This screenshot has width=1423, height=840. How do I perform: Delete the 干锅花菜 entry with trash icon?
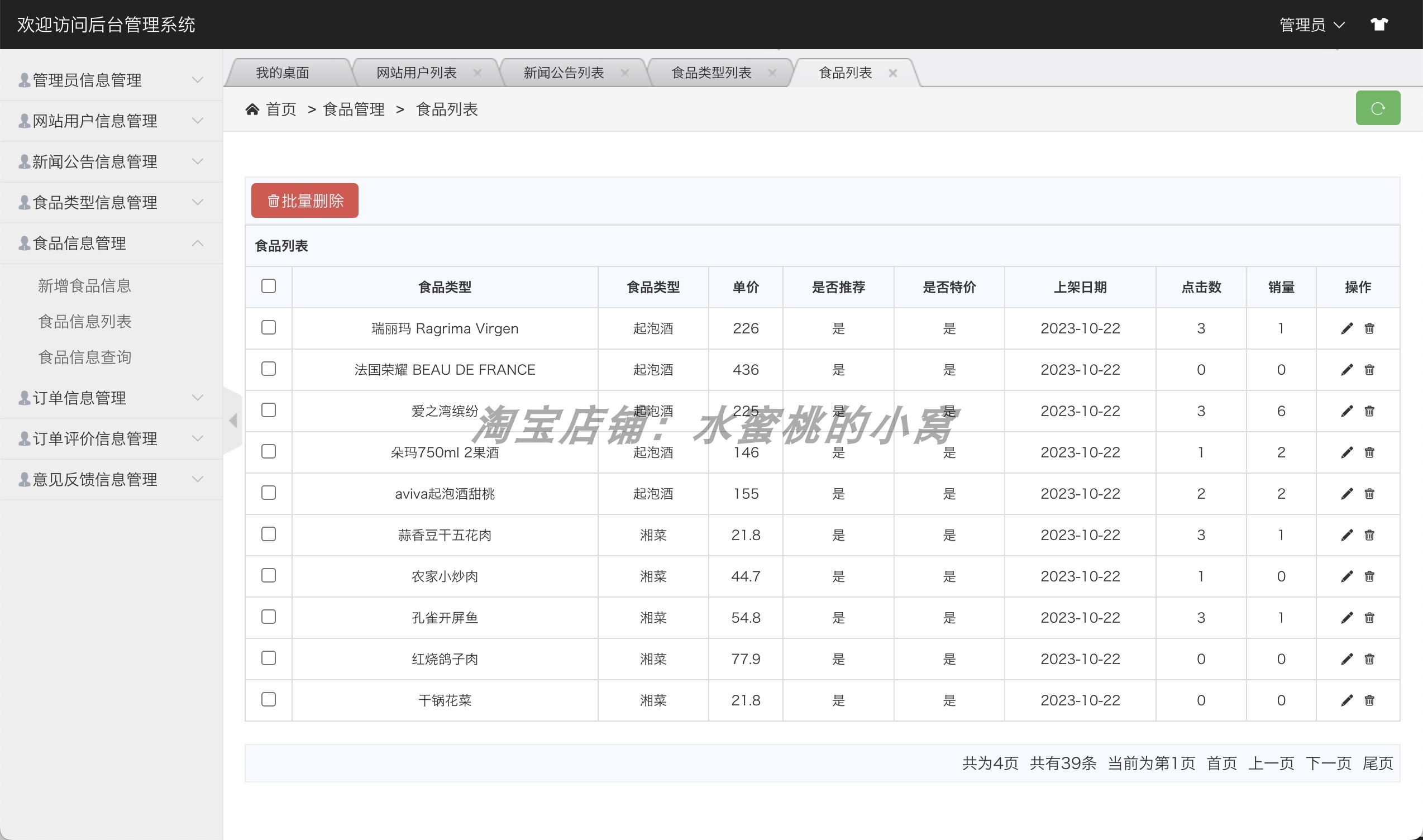(x=1369, y=700)
